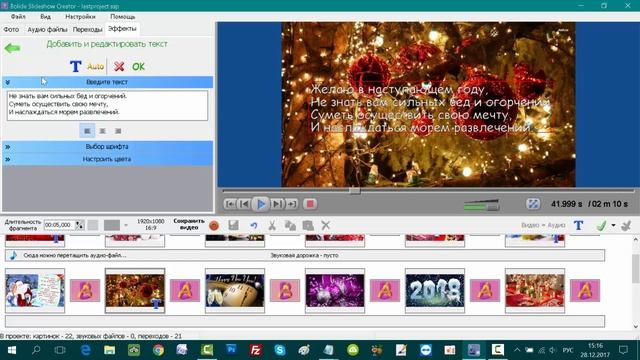Viewport: 640px width, 360px height.
Task: Open the grey background color dropdown arrow
Action: tap(126, 225)
